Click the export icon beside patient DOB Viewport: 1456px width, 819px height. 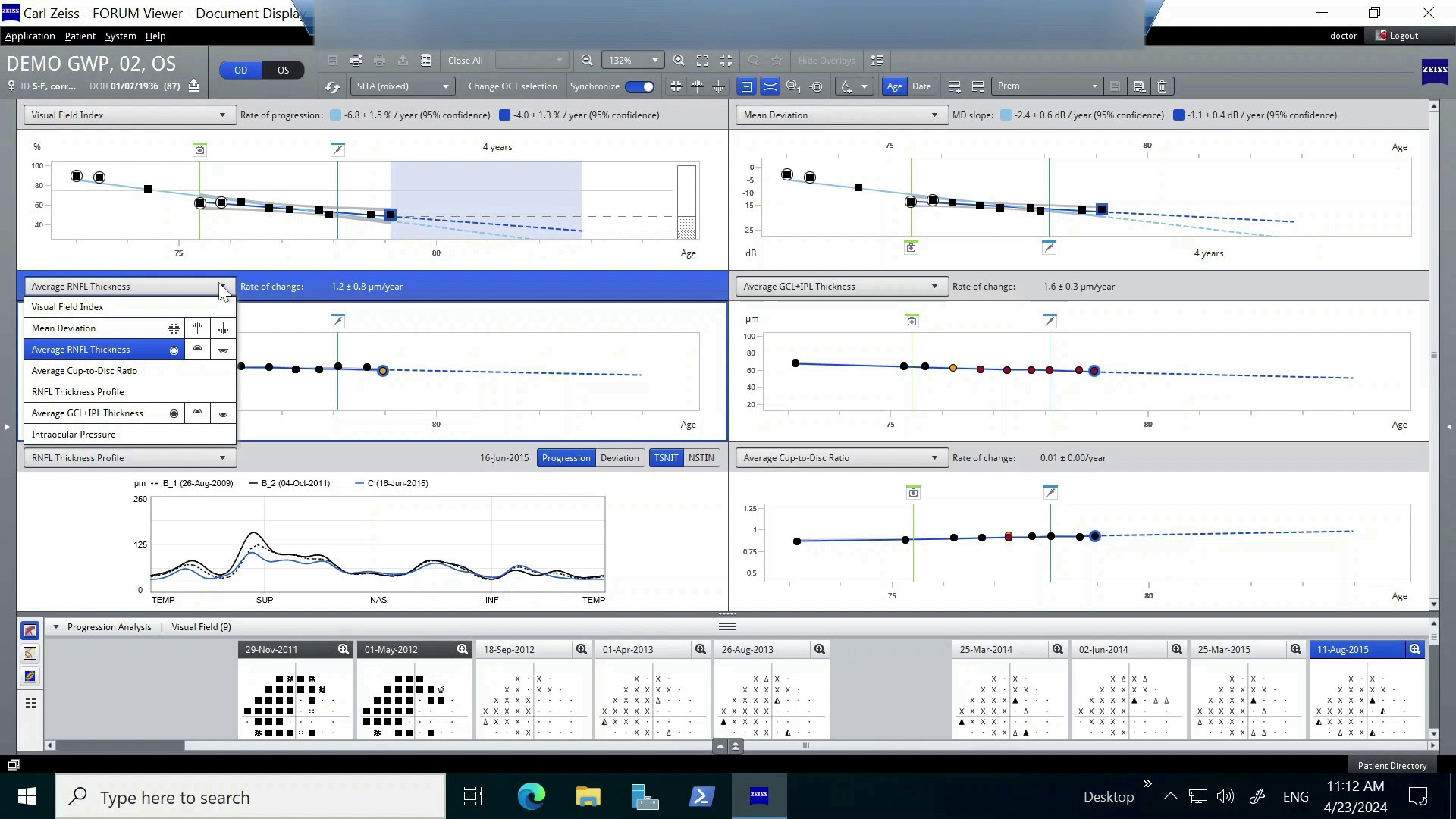pos(194,86)
